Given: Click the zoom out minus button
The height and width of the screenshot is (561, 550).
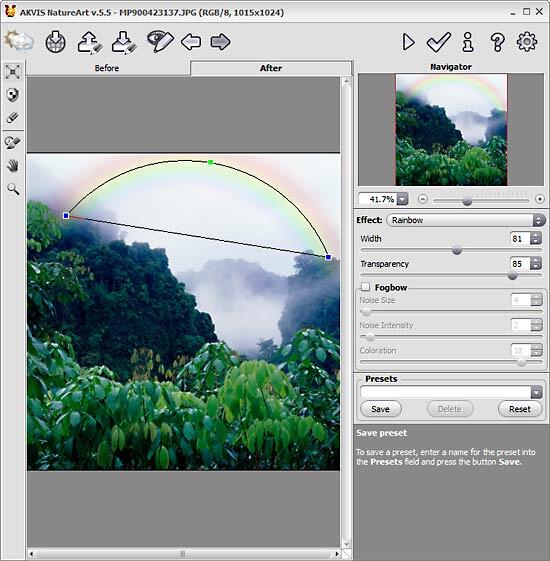Looking at the screenshot, I should click(x=423, y=199).
